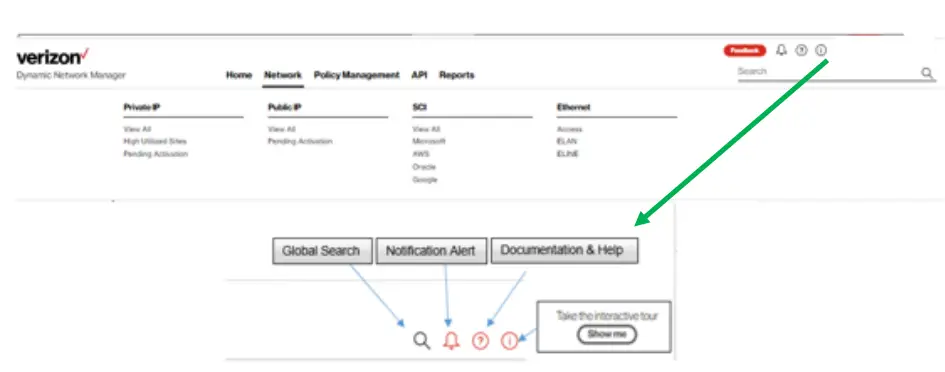Screen dimensions: 945x372
Task: Open View All under Private IP
Action: pos(137,129)
